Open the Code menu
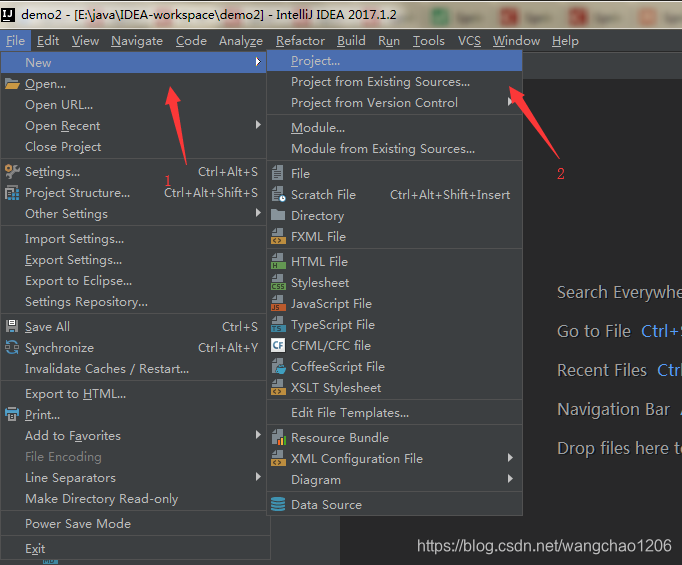The image size is (682, 565). (x=191, y=41)
